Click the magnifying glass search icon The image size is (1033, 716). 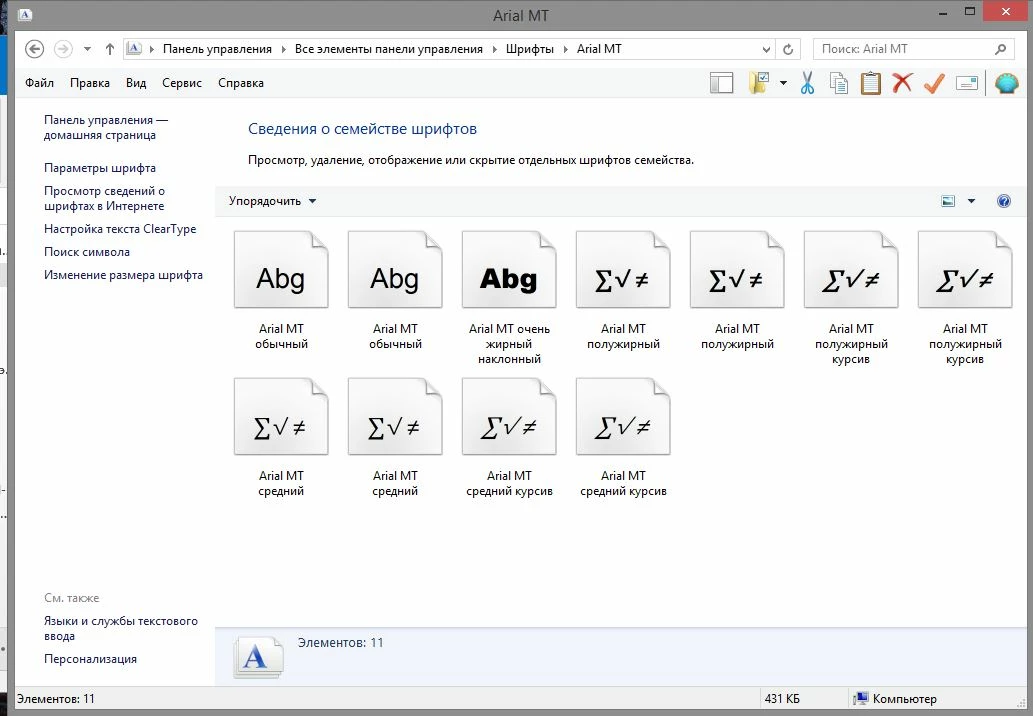pyautogui.click(x=1000, y=49)
